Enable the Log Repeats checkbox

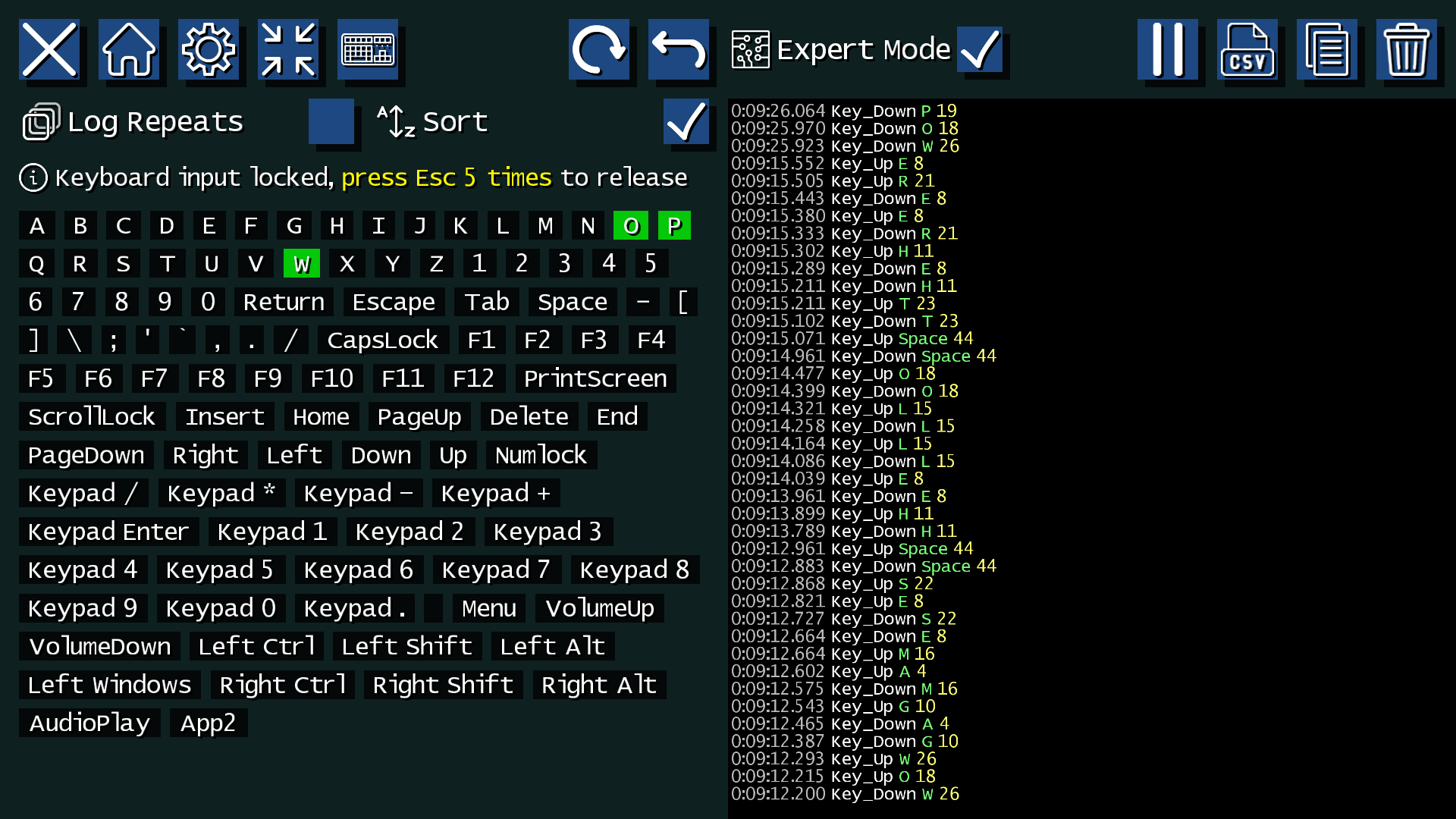pyautogui.click(x=331, y=121)
